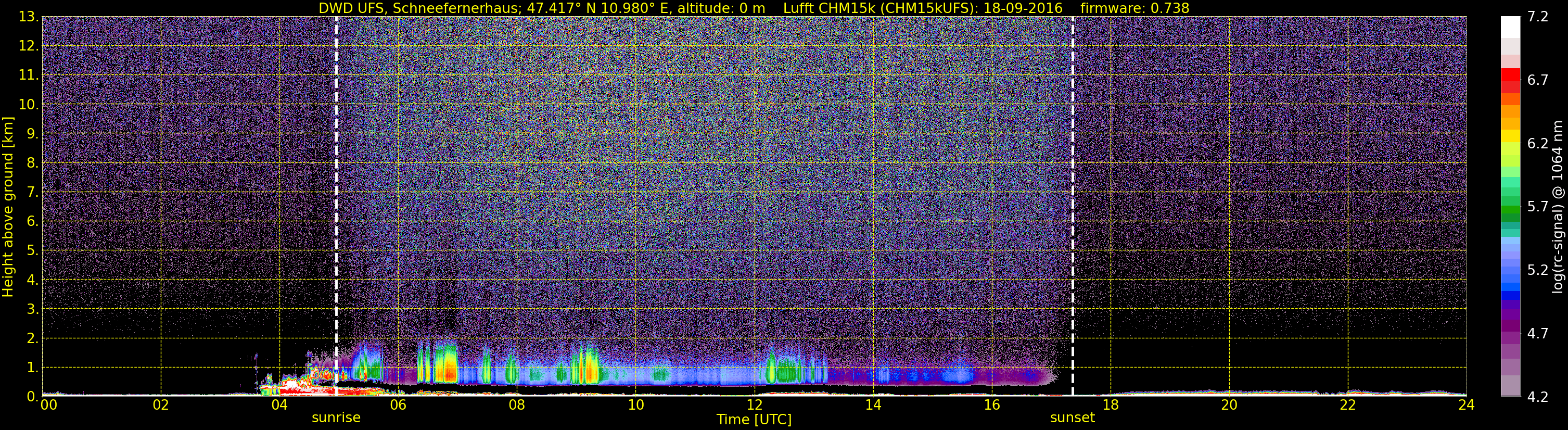Click the time axis tick '24'

[1467, 405]
